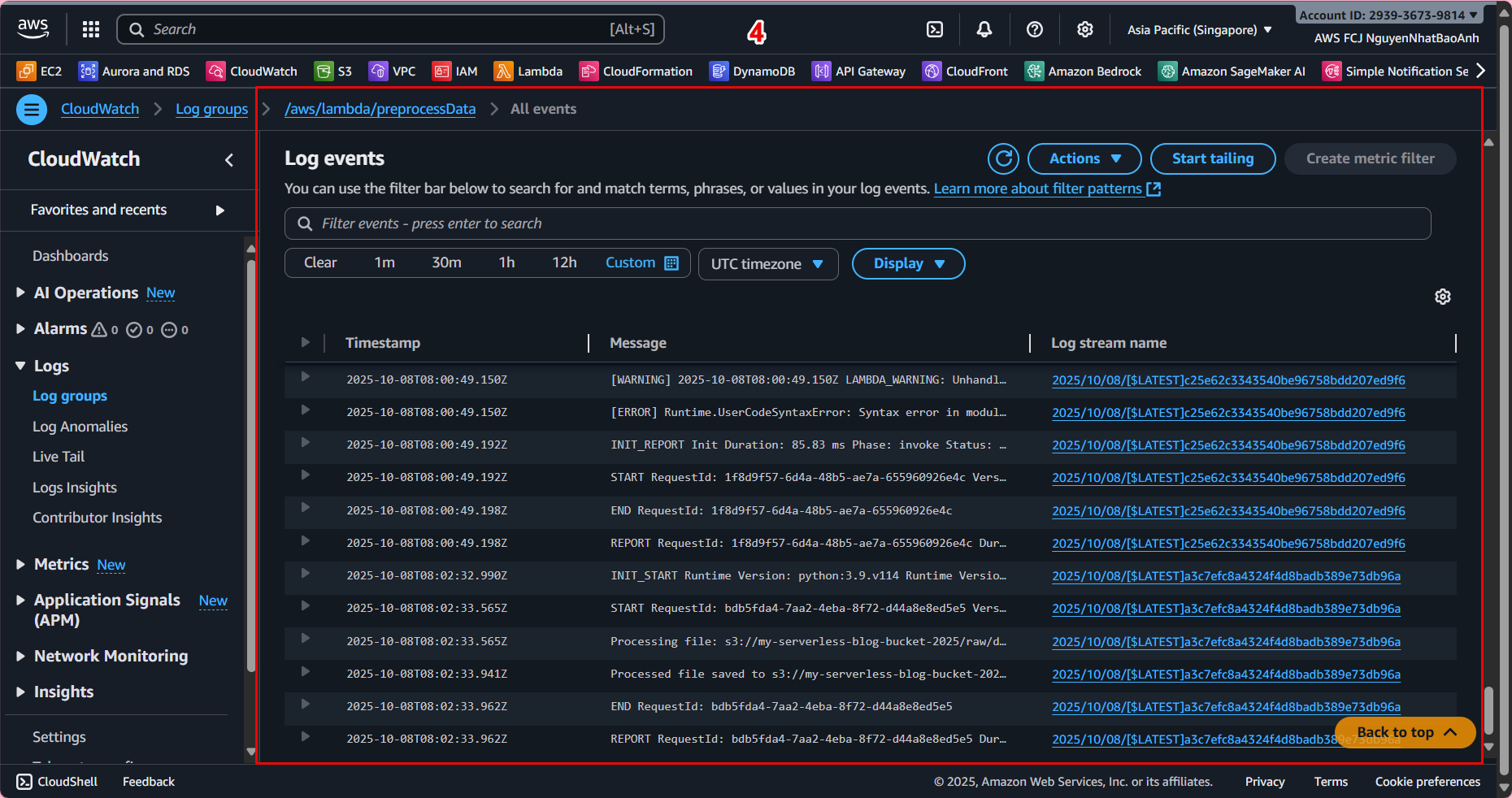Open CloudWatch favorites shortcut
The image size is (1512, 798).
pyautogui.click(x=252, y=72)
